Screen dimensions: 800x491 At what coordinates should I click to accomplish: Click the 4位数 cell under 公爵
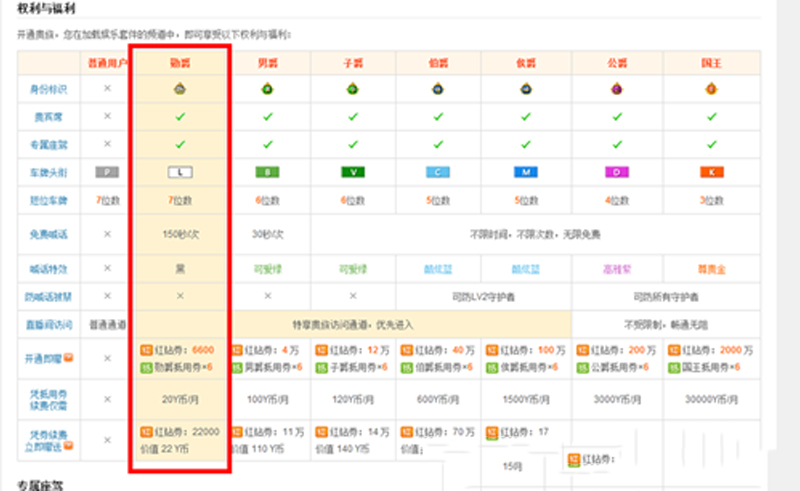[x=617, y=201]
